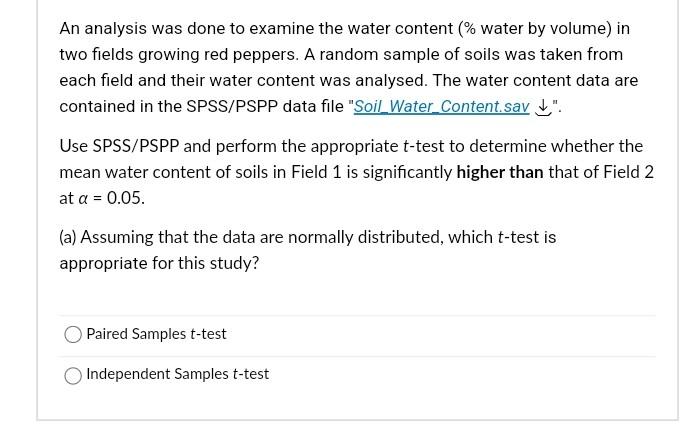Click the empty row area right of Independent Samples option
The width and height of the screenshot is (697, 430).
(462, 374)
